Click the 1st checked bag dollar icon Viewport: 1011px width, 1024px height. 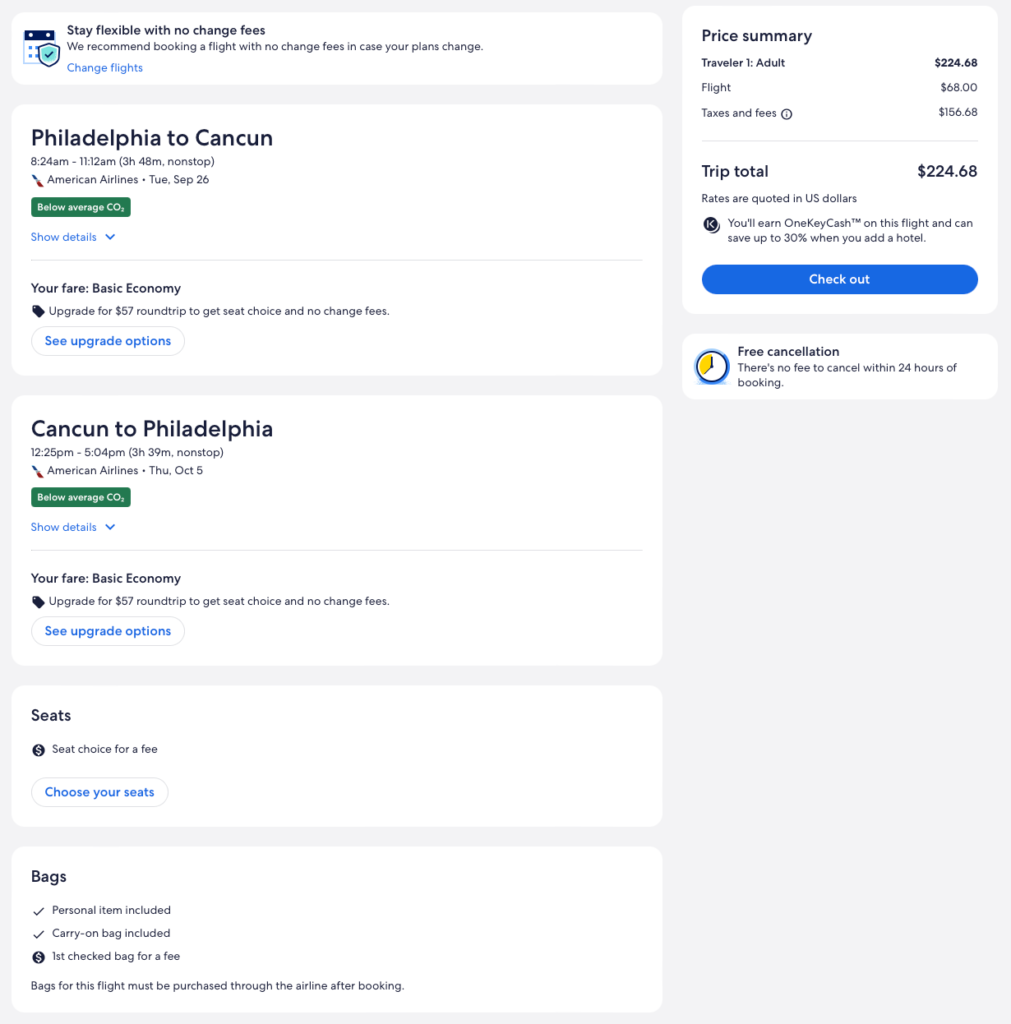point(39,957)
